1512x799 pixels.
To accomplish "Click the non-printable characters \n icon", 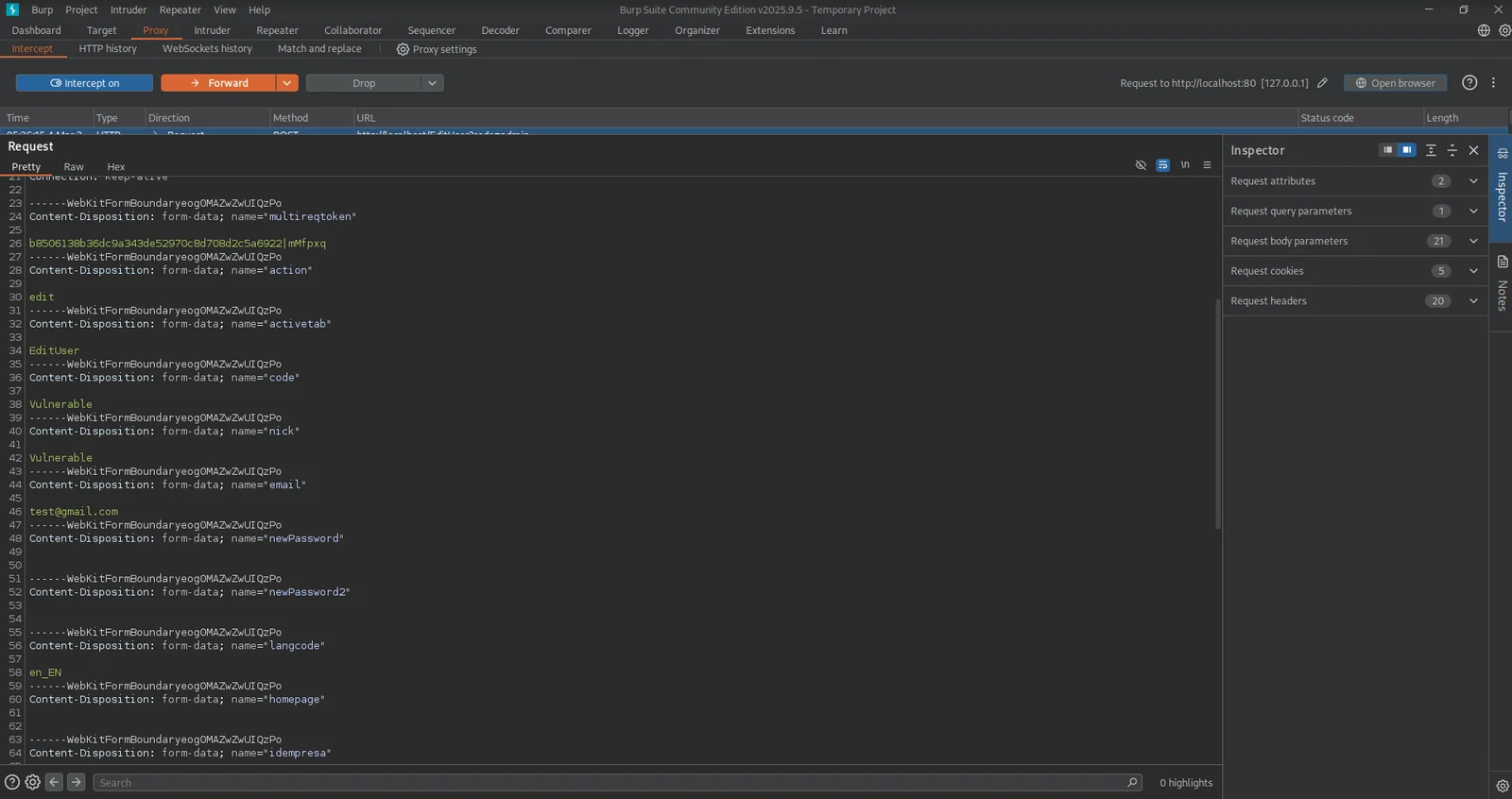I will coord(1185,165).
